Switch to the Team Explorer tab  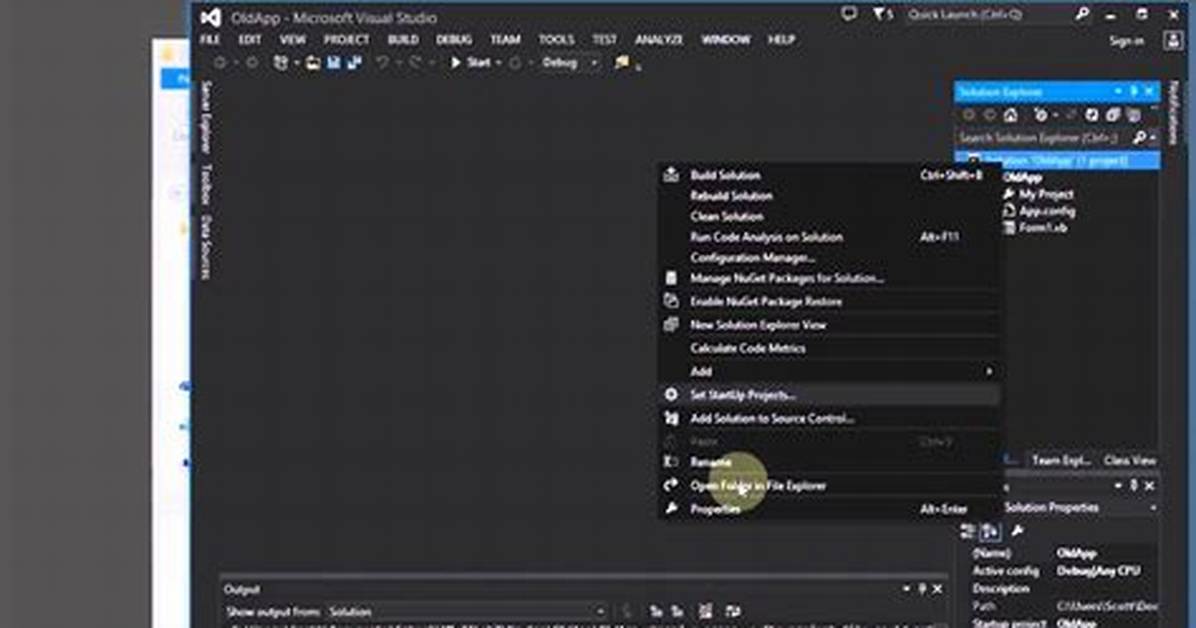point(1061,460)
